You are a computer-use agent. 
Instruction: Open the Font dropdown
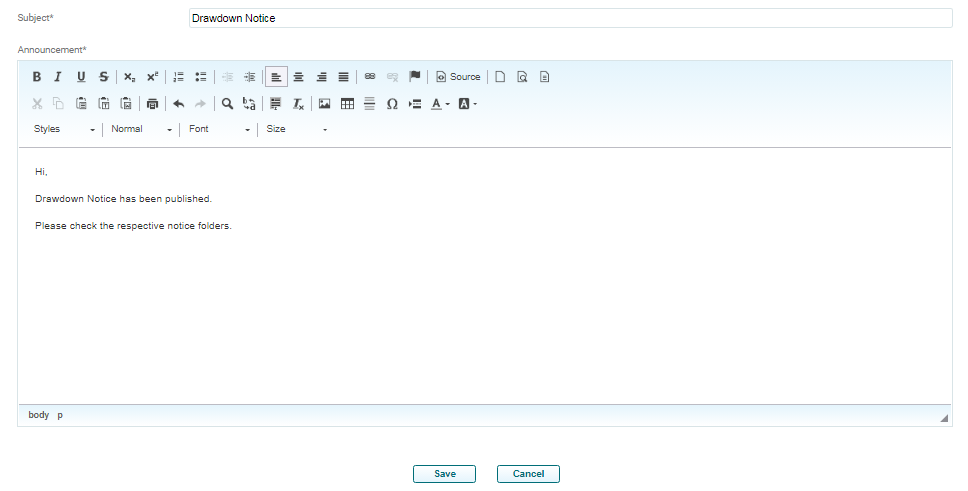(x=219, y=129)
